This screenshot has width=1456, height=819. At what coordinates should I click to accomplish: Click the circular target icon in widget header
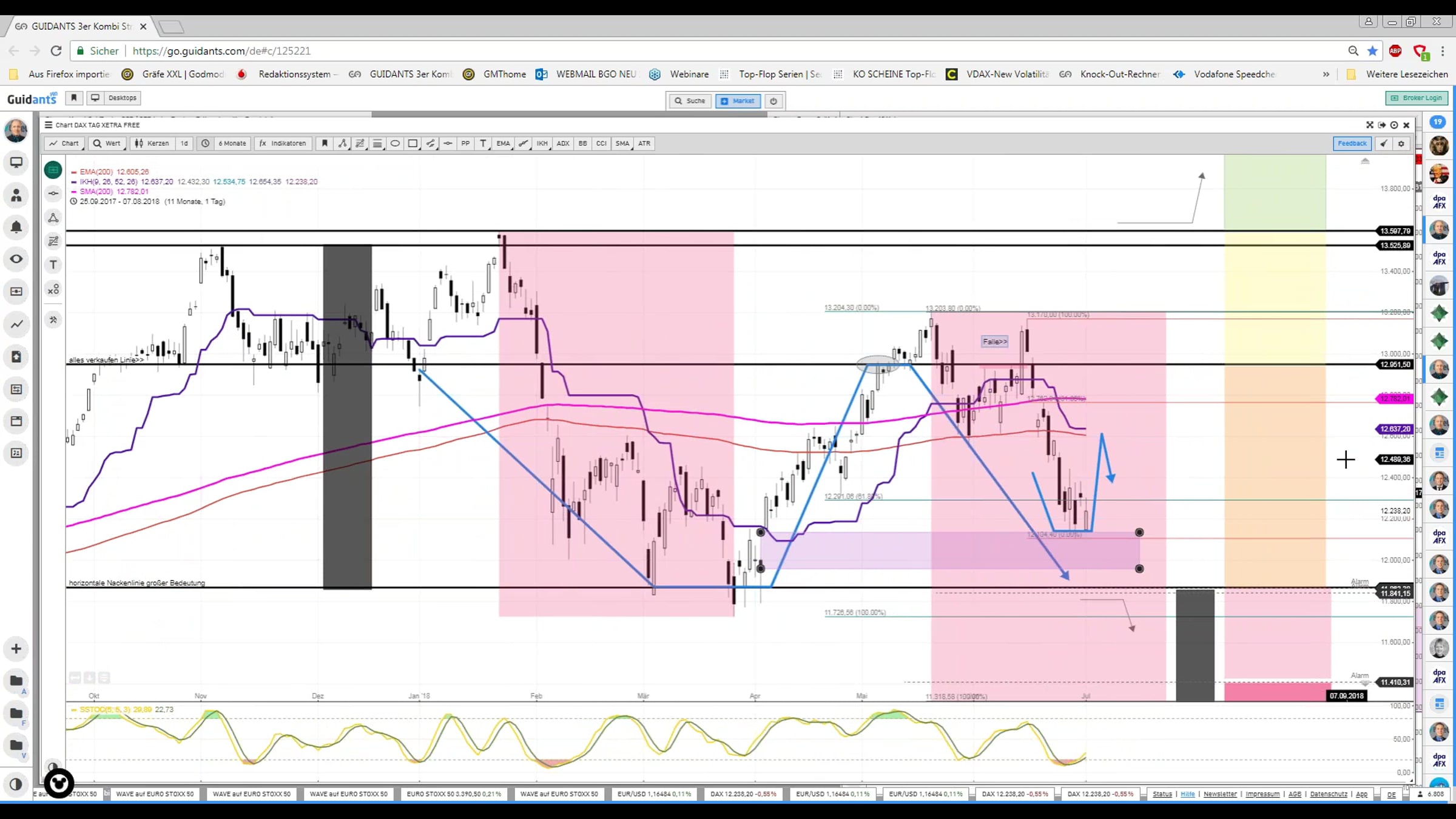pos(1394,125)
